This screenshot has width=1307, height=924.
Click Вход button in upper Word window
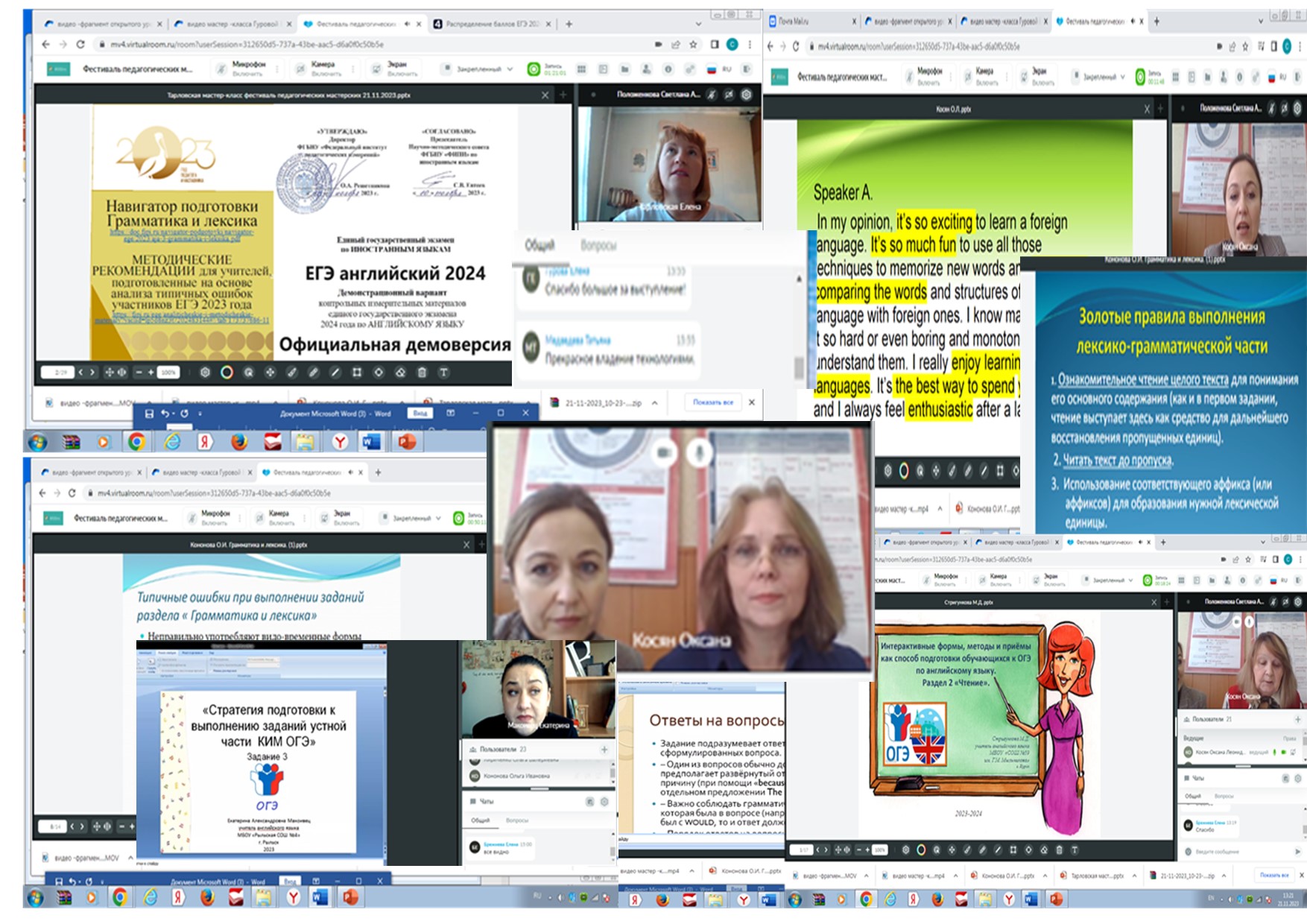[420, 413]
